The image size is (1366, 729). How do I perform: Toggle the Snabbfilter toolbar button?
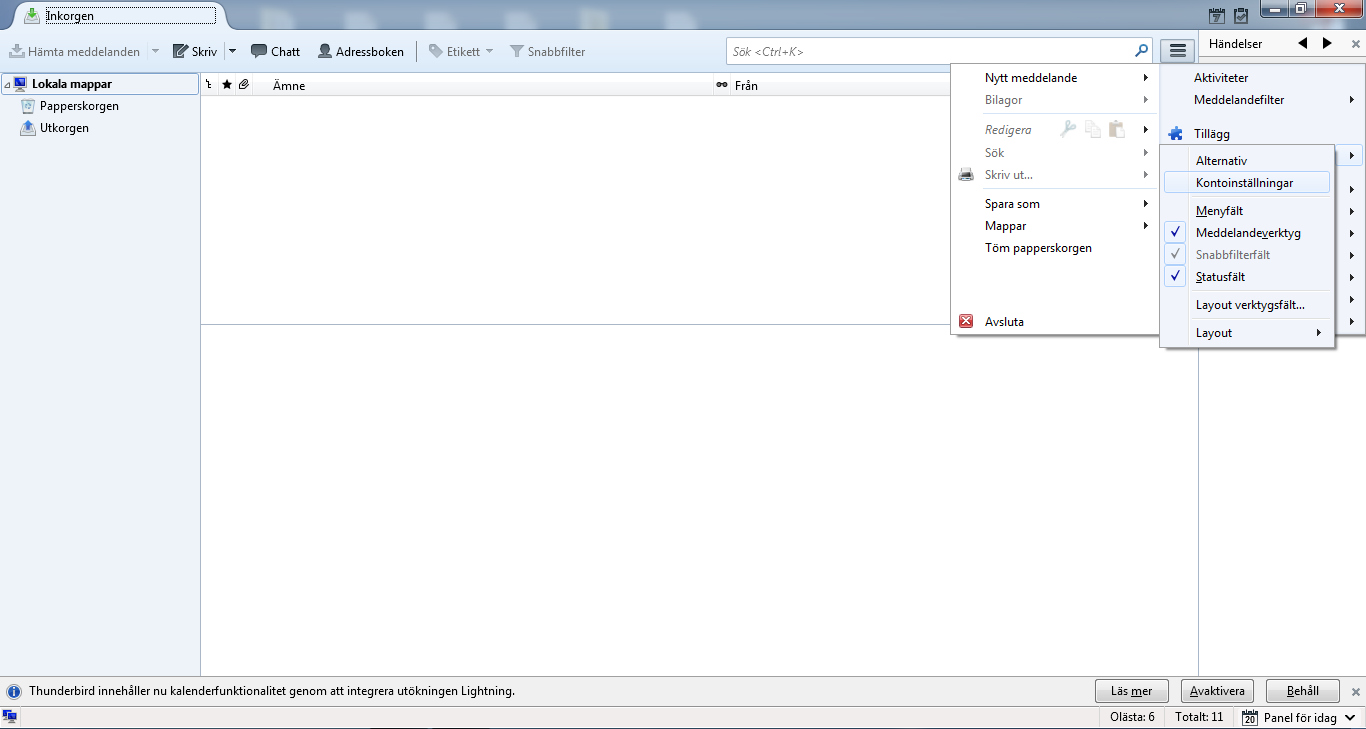pyautogui.click(x=548, y=51)
